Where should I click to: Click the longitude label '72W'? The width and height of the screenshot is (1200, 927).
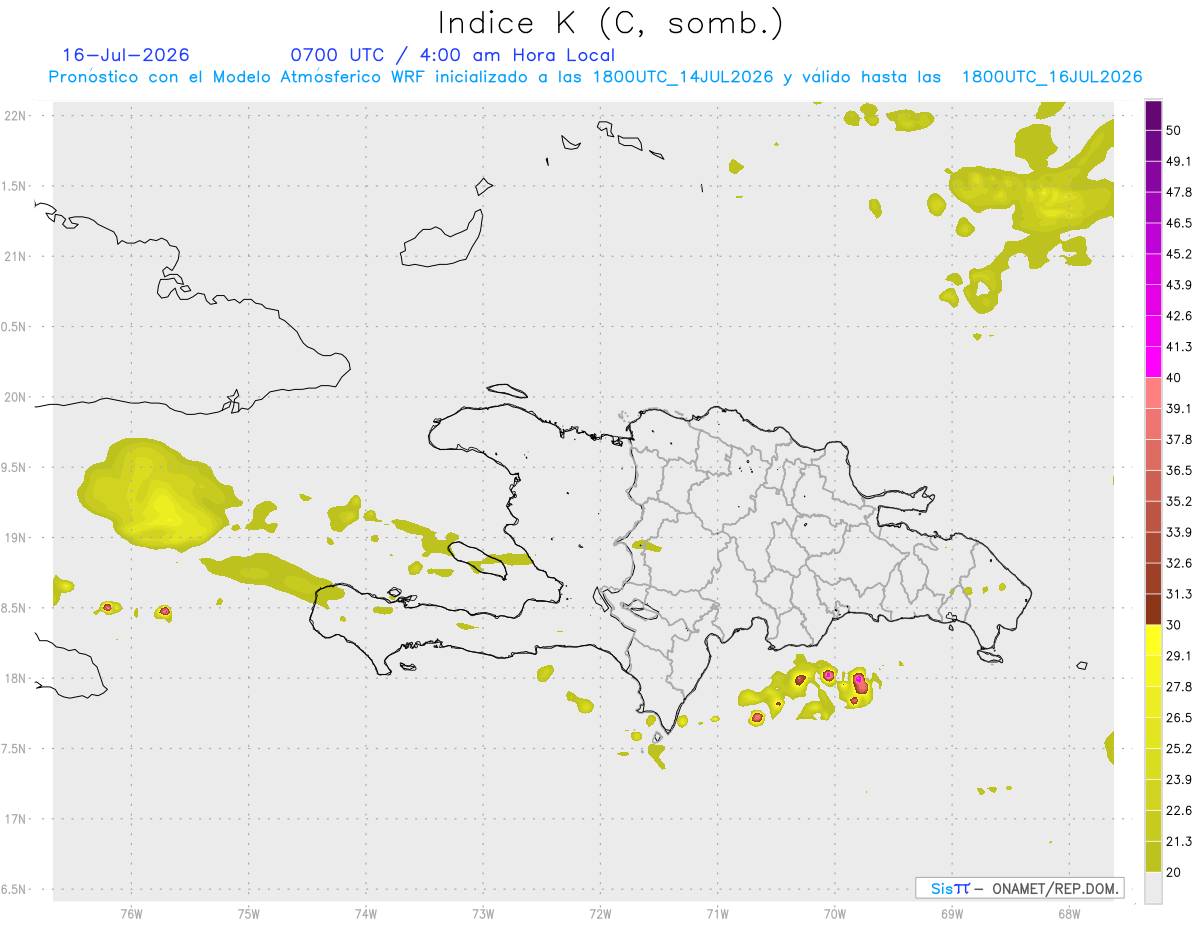[600, 914]
